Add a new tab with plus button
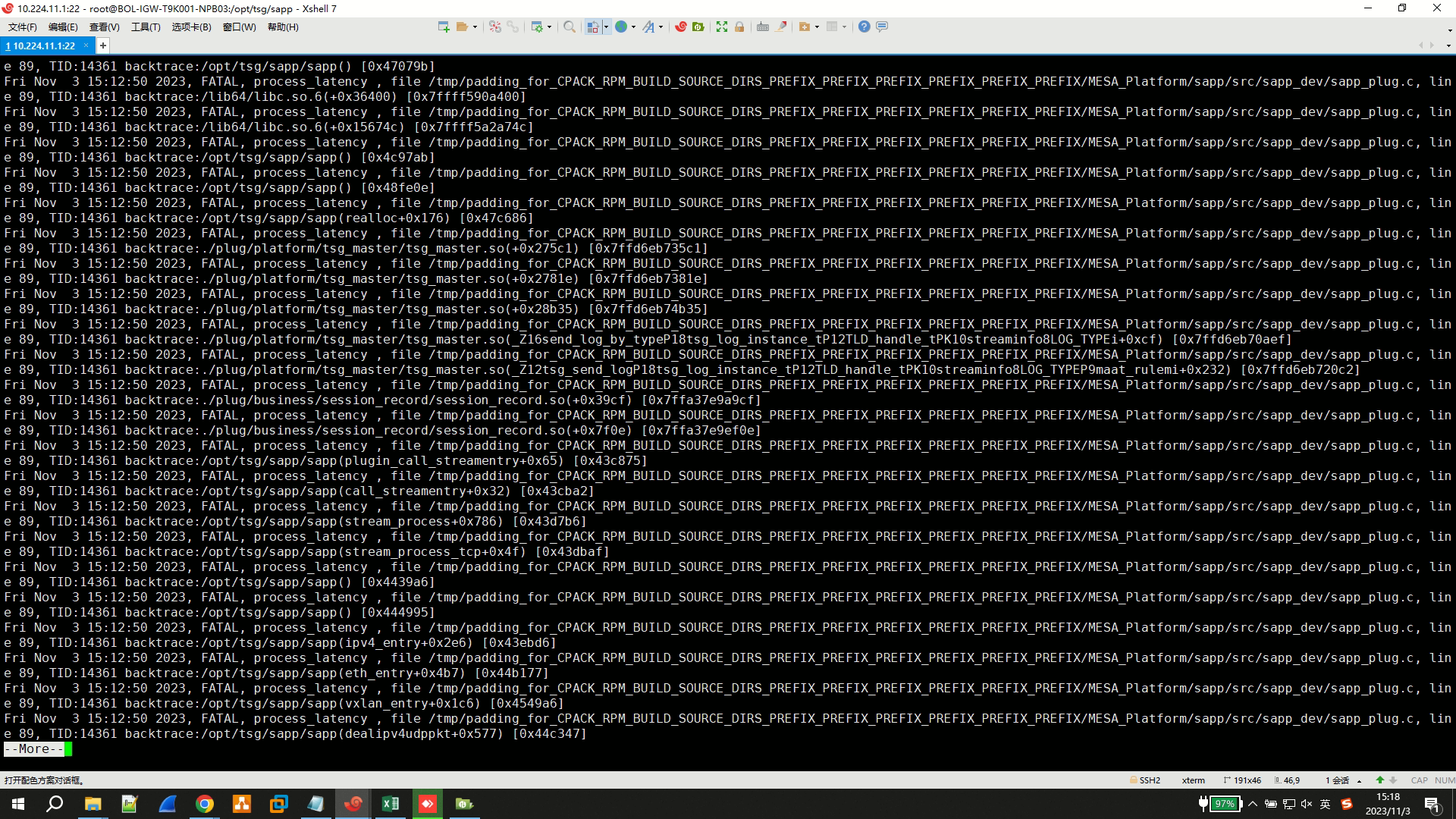This screenshot has width=1456, height=819. click(103, 45)
